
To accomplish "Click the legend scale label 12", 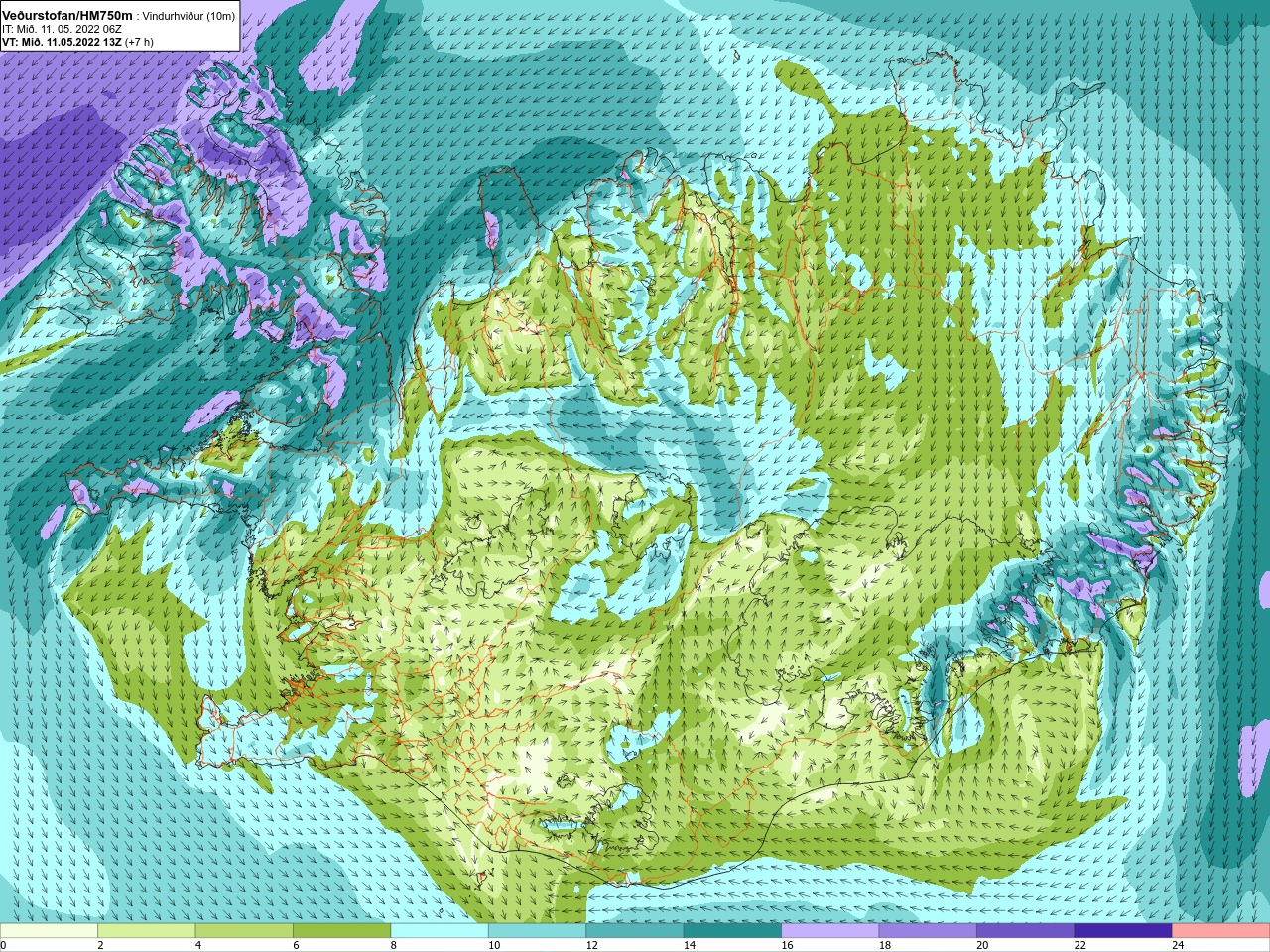I will tap(592, 945).
